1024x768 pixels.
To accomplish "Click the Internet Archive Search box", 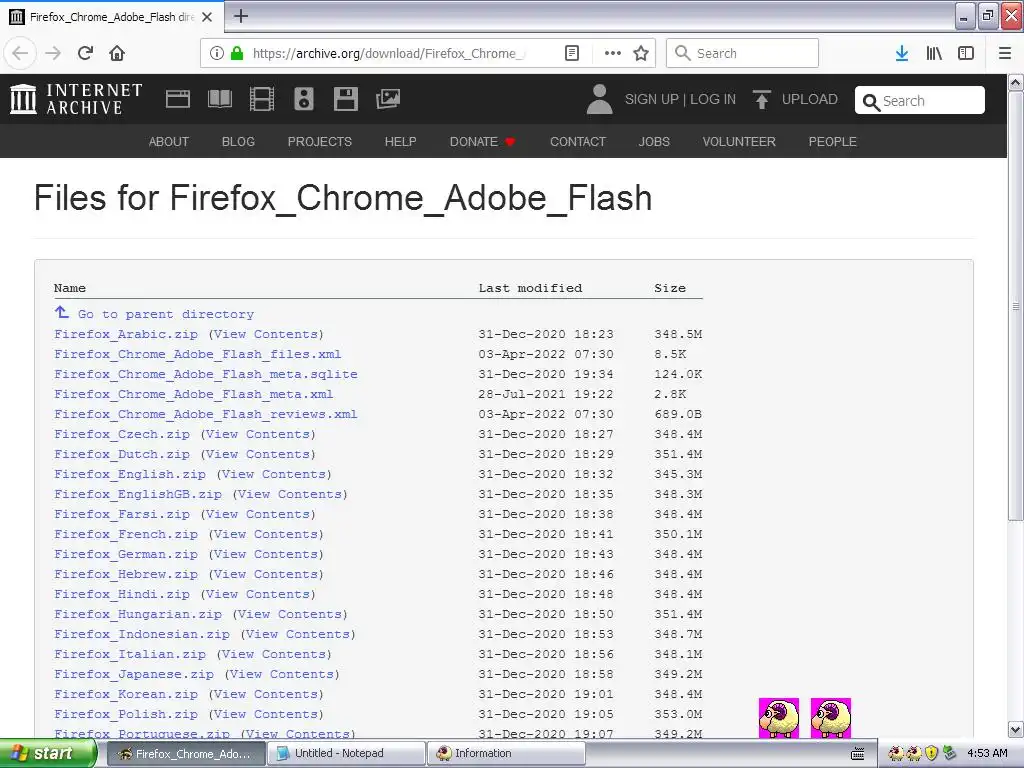I will [920, 101].
